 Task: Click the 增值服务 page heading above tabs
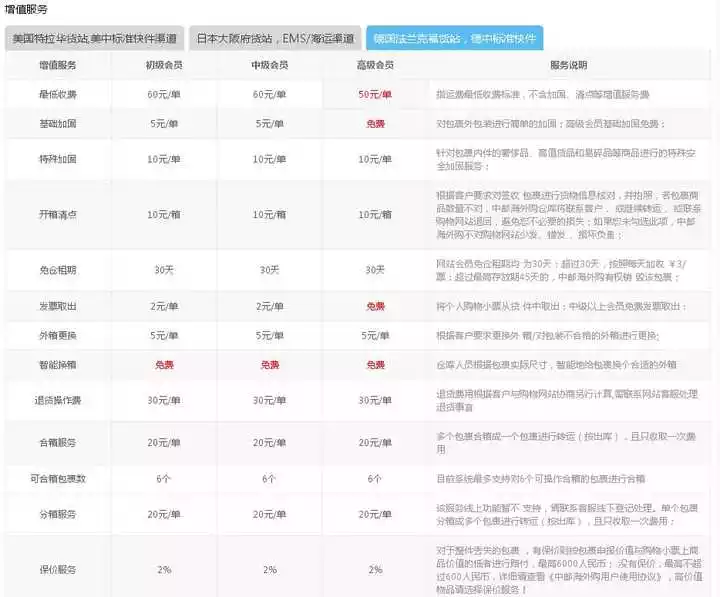coord(26,9)
